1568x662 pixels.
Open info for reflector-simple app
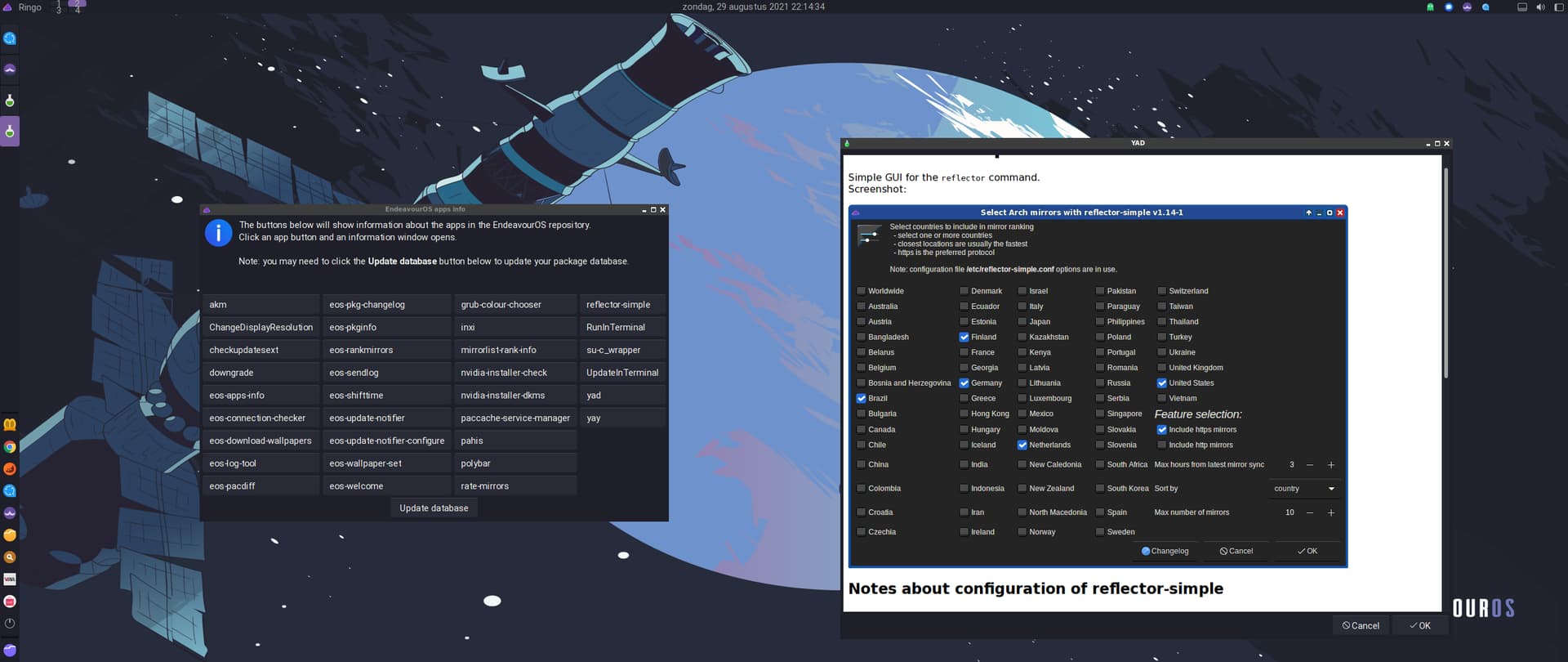click(622, 305)
